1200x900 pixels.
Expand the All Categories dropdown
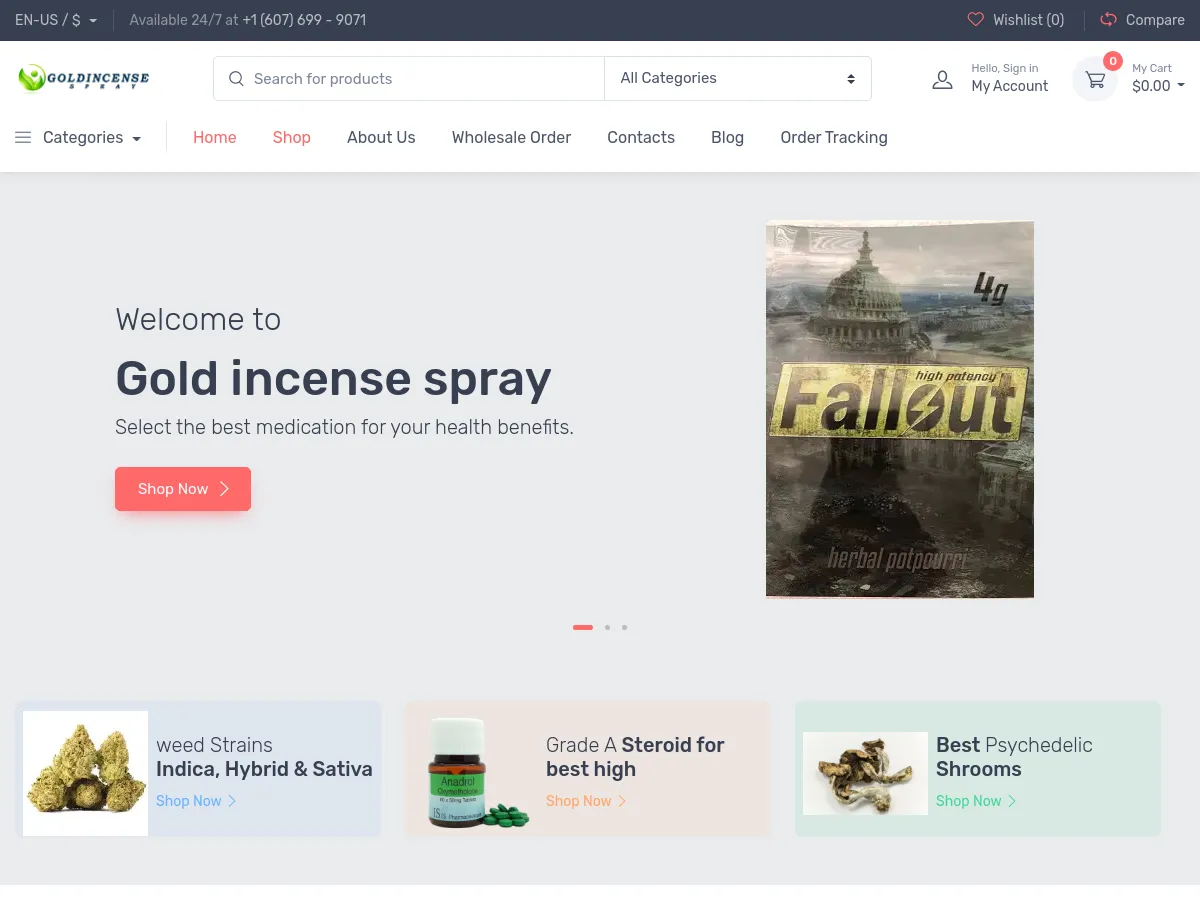(x=738, y=78)
